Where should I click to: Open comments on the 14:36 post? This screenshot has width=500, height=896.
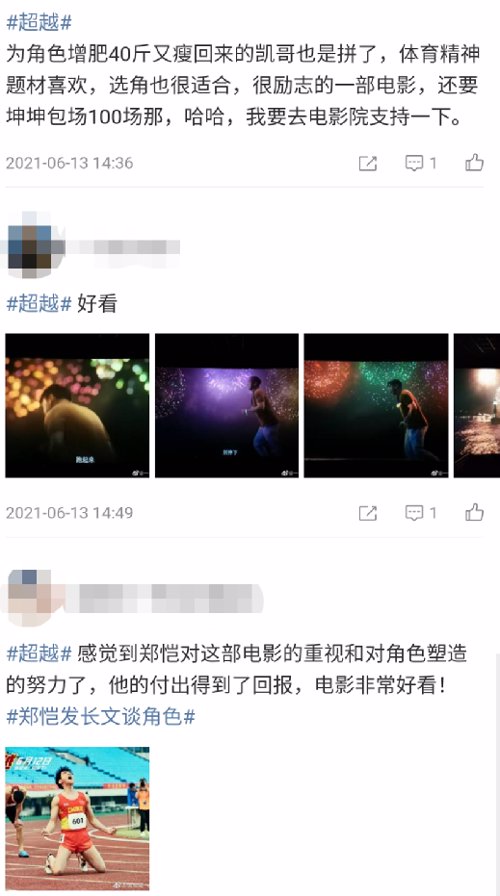point(421,163)
